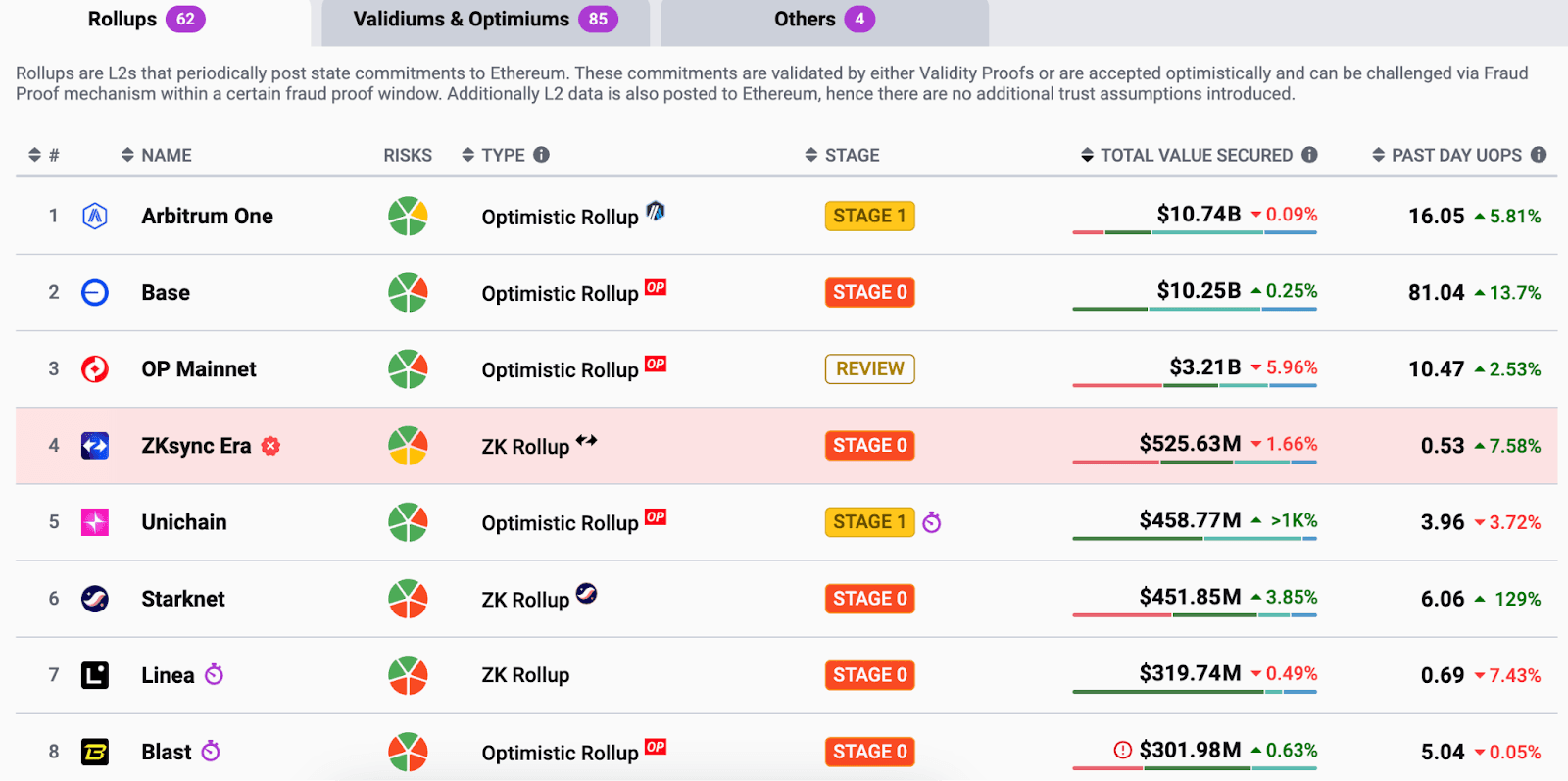
Task: Click Blast risk pie chart
Action: pyautogui.click(x=408, y=752)
